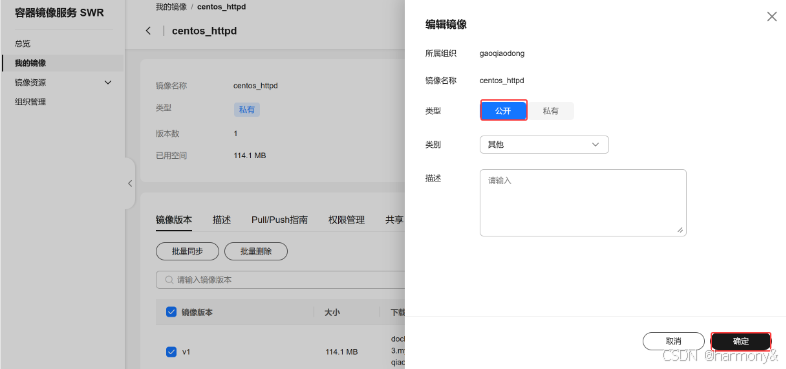Switch to the 镜像版本 tab
The width and height of the screenshot is (786, 369).
pos(174,220)
